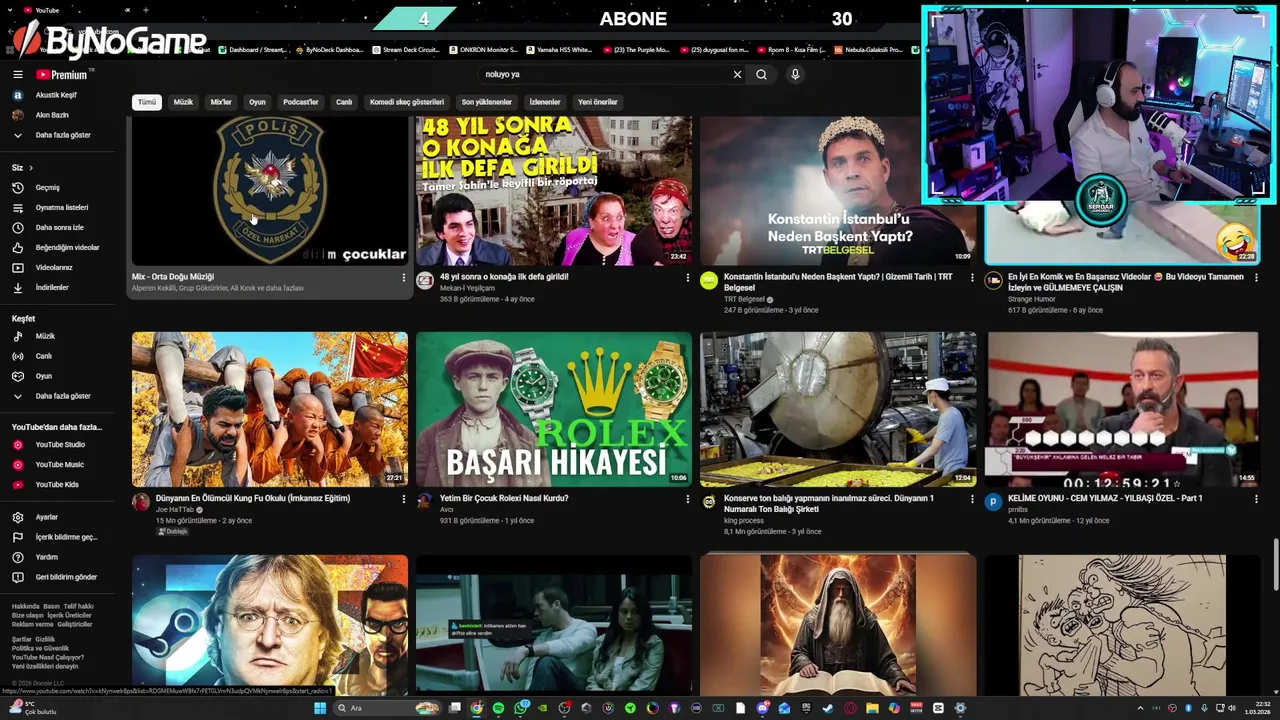Open the YouTube hamburger guide menu
This screenshot has width=1280, height=720.
17,74
